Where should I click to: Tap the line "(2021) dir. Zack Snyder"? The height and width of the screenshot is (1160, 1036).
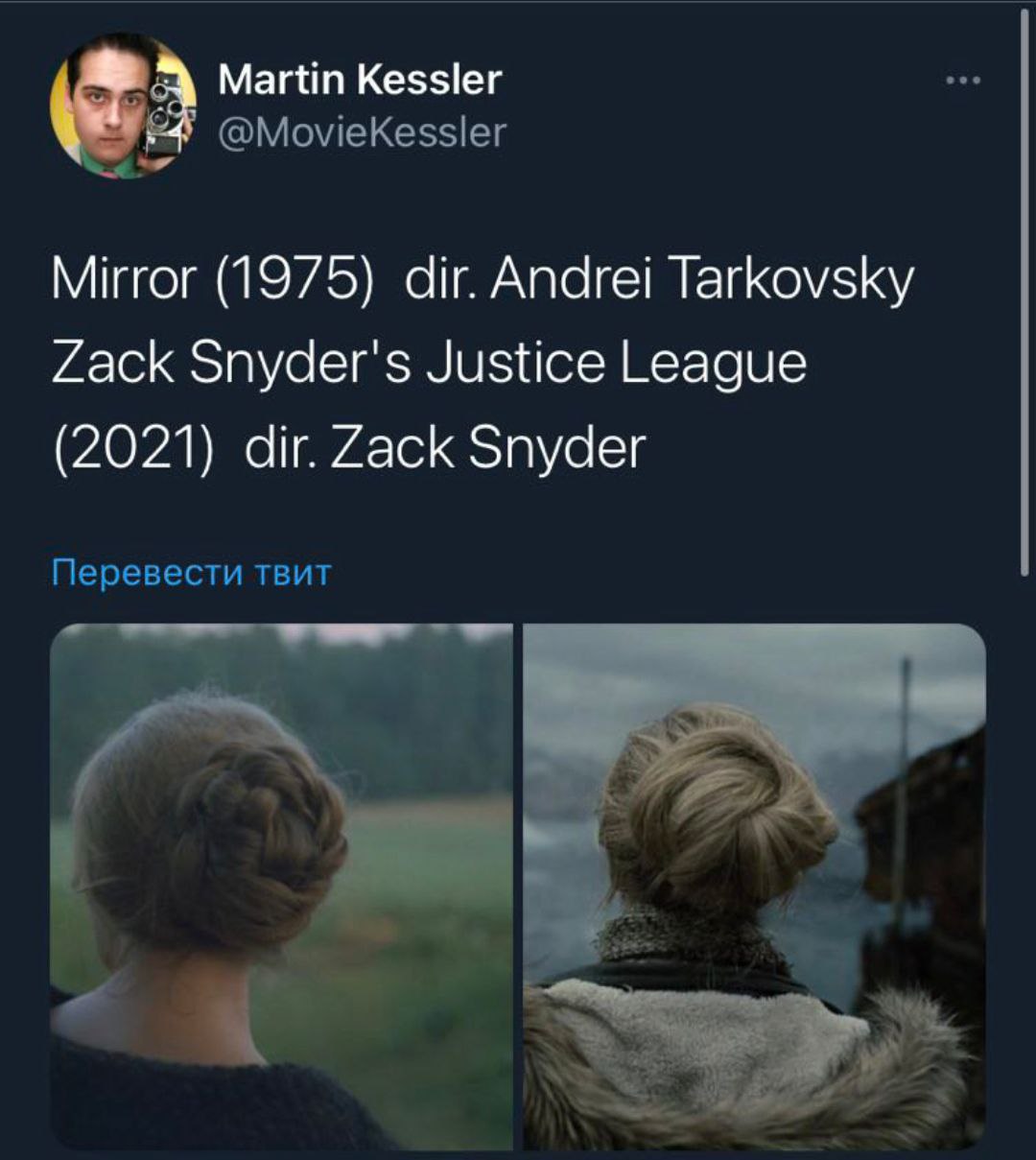point(348,448)
